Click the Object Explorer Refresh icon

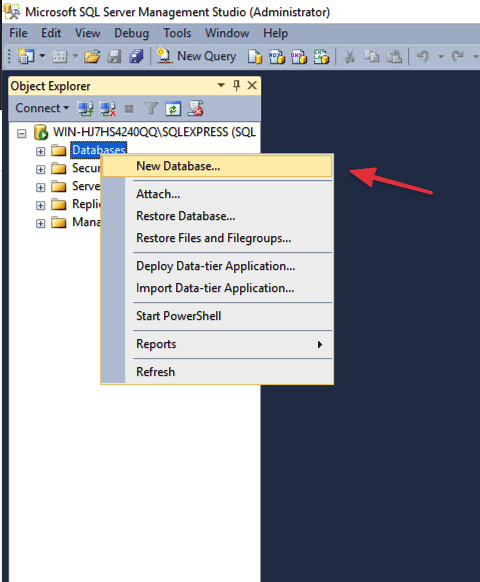[173, 108]
